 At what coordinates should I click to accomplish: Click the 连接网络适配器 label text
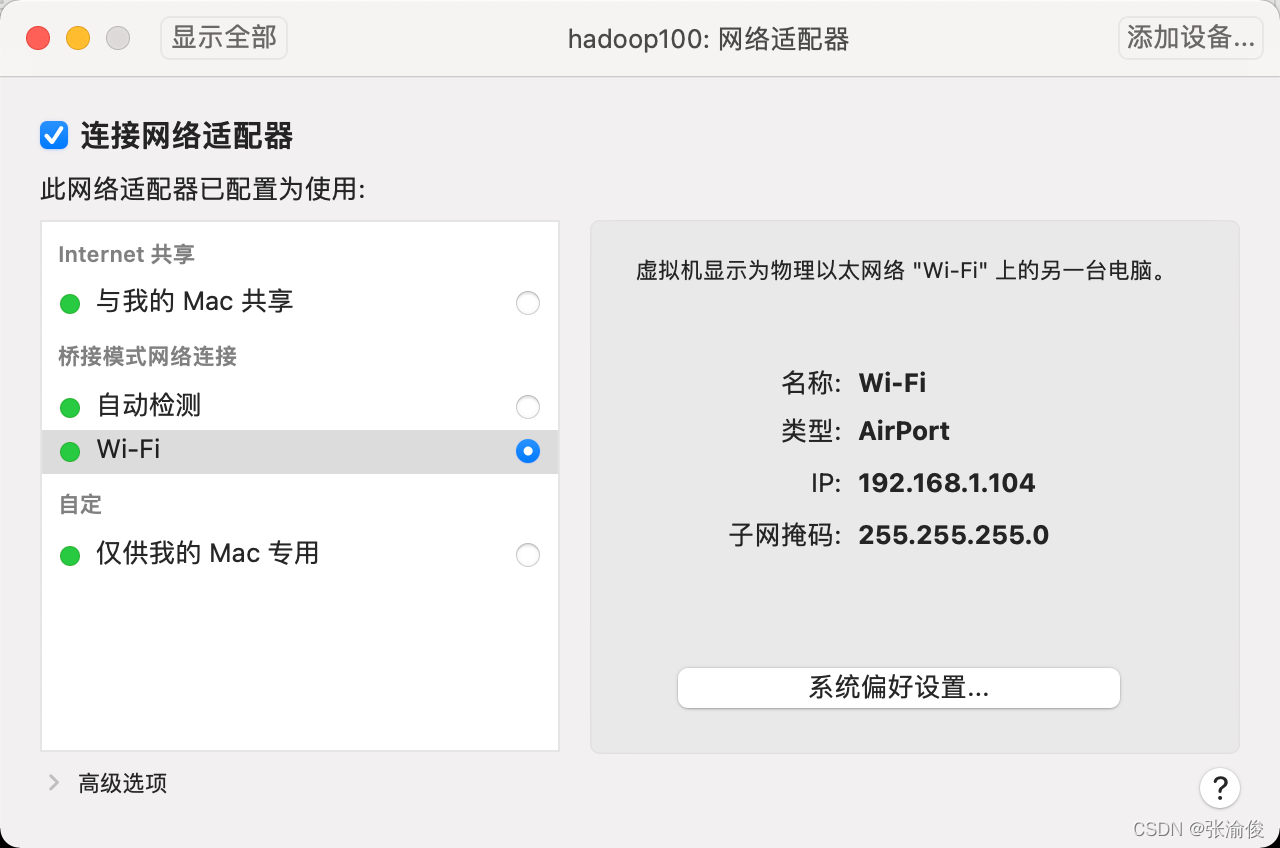pos(187,135)
